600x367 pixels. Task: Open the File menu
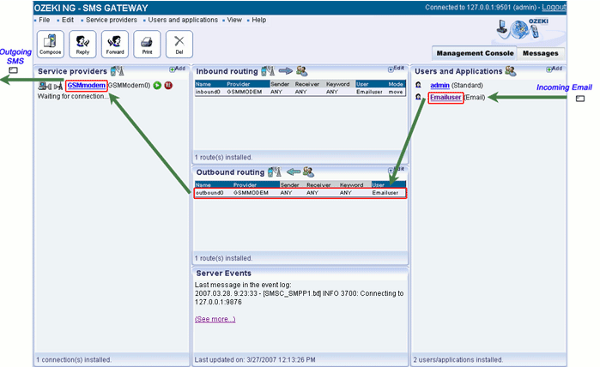click(44, 20)
